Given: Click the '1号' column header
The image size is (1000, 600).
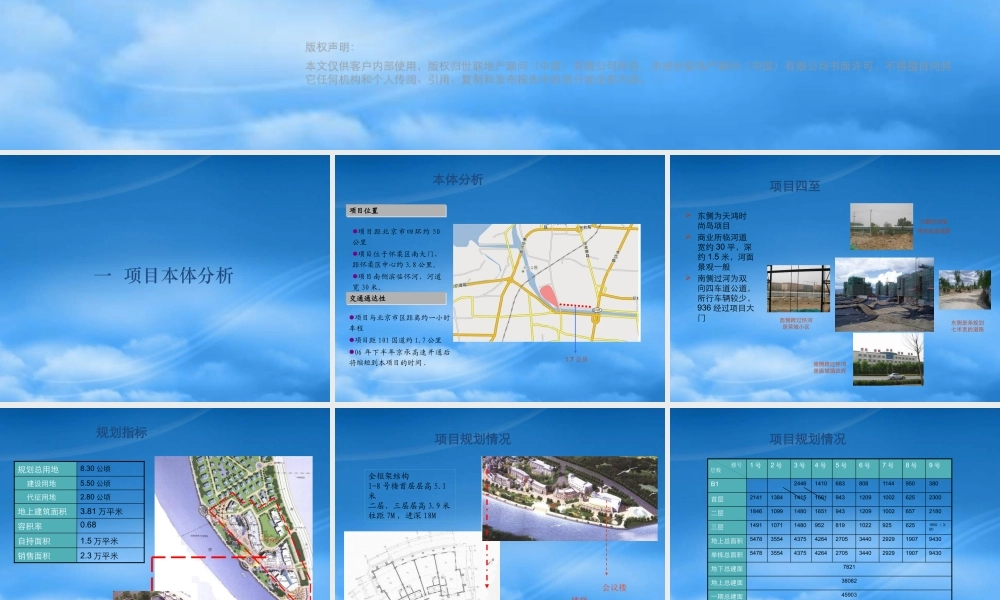Looking at the screenshot, I should 756,467.
